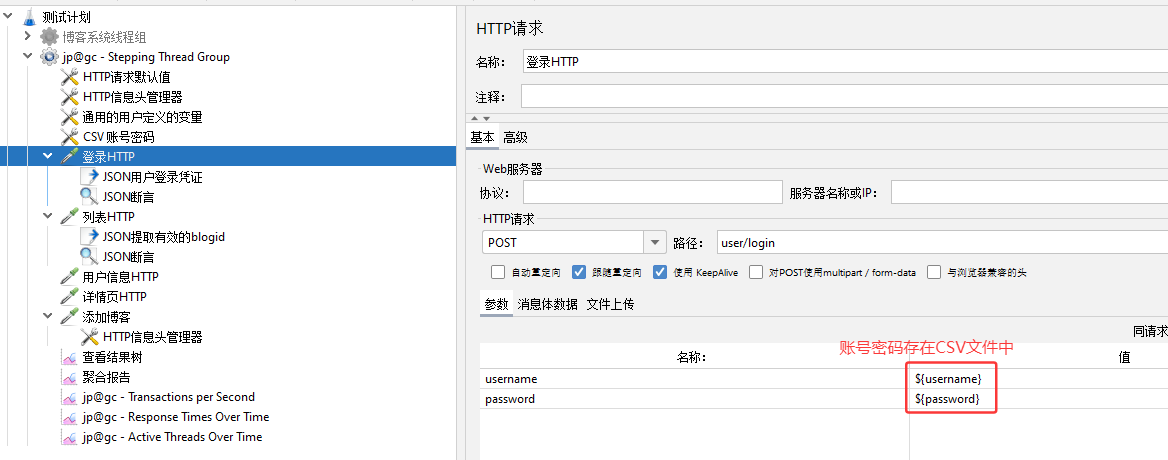
Task: Collapse the 添加博客 tree node
Action: [x=48, y=316]
